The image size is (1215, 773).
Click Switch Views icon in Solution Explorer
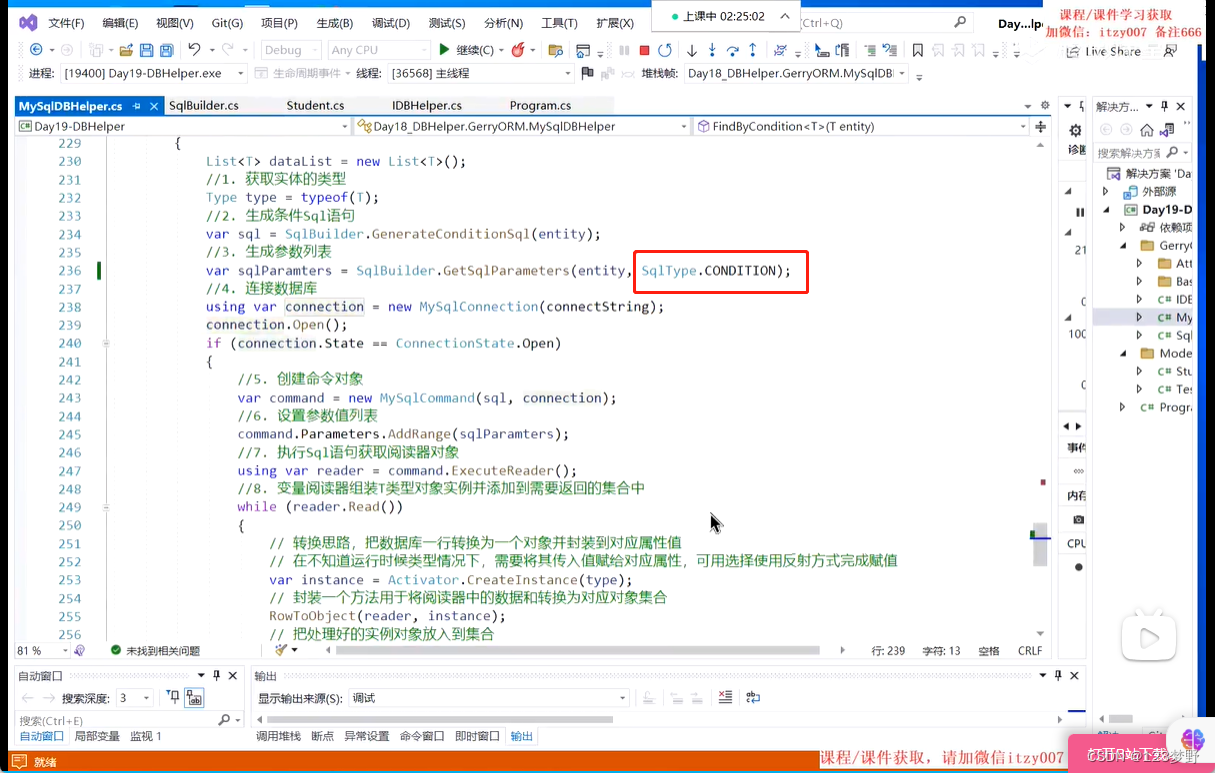(1166, 130)
